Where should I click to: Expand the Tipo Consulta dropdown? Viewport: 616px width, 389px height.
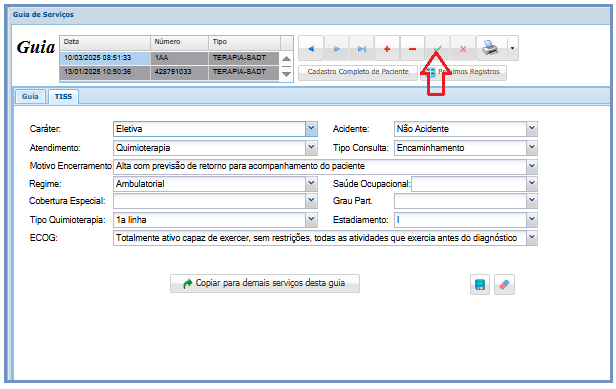(532, 148)
